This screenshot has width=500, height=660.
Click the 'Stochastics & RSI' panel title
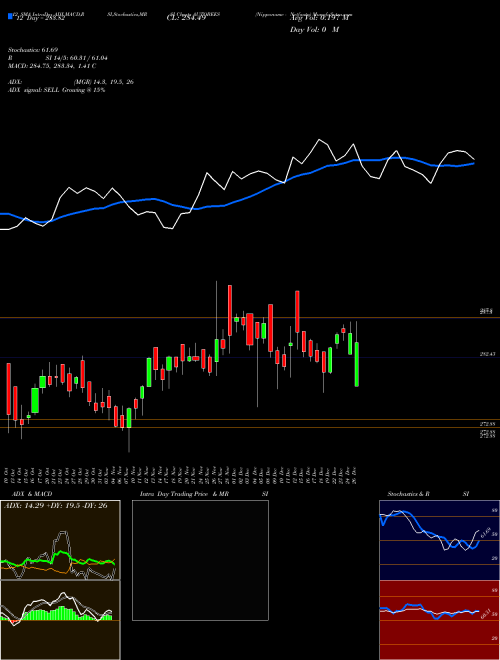tap(428, 494)
